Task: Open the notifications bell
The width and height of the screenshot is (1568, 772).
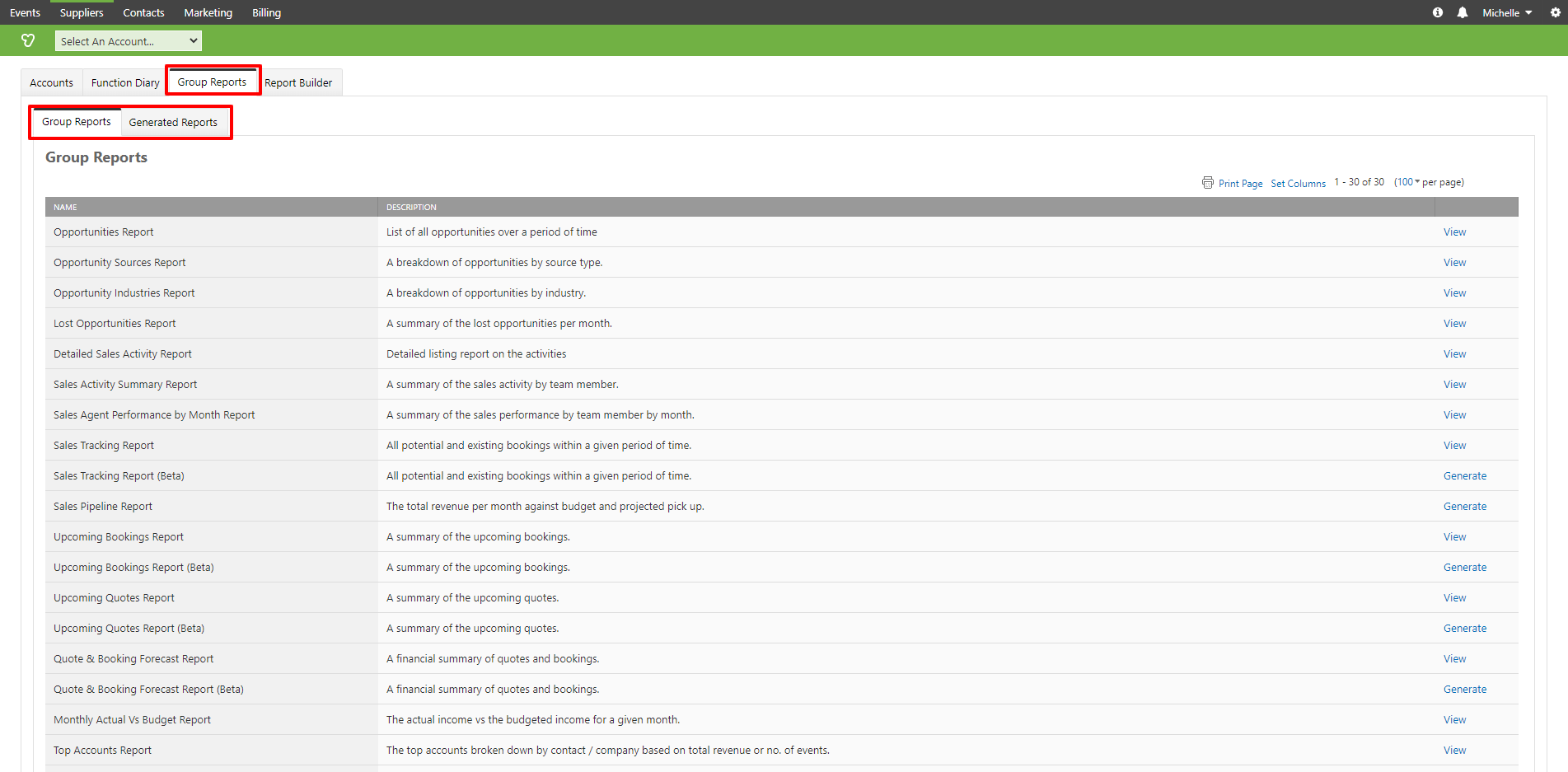Action: [x=1463, y=12]
